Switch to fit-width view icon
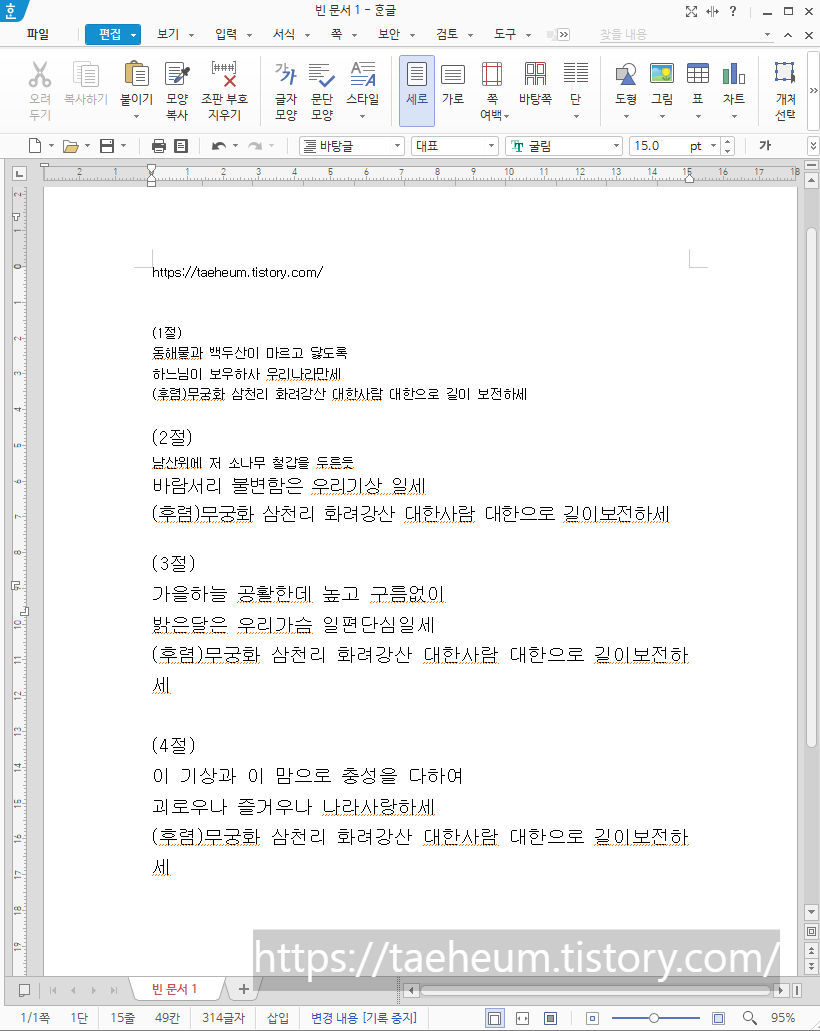 (x=522, y=1019)
